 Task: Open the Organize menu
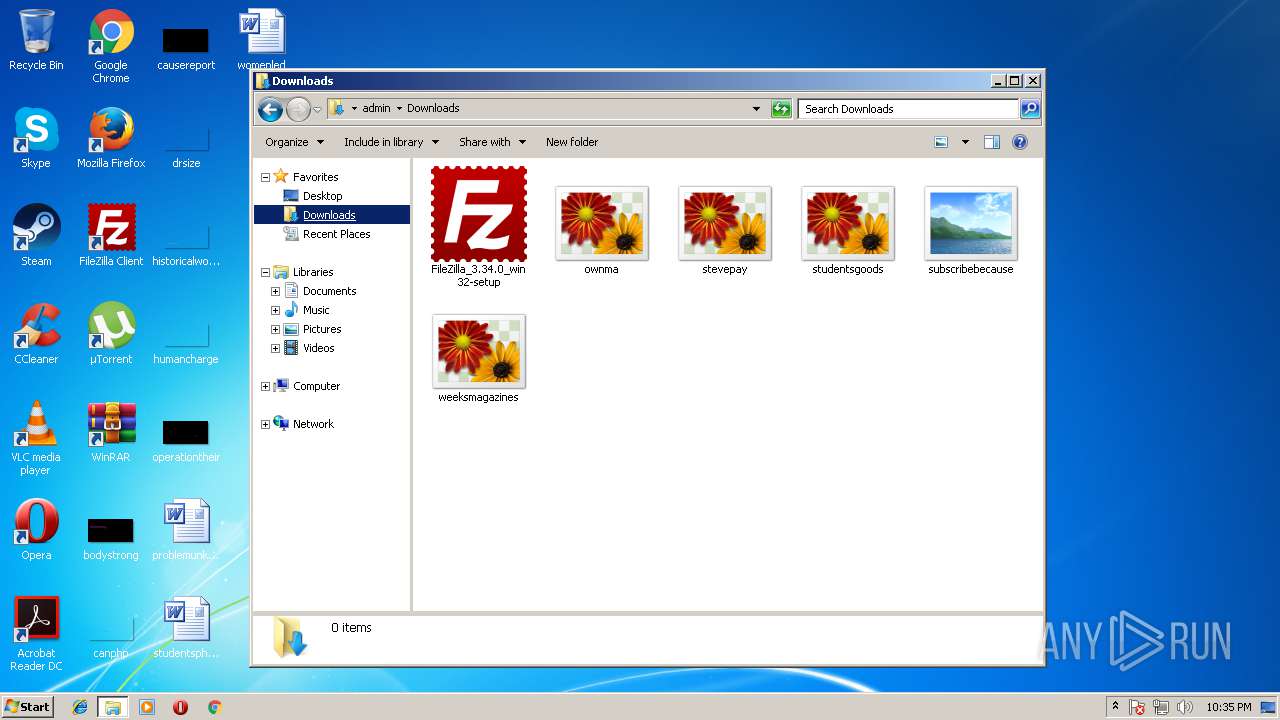point(294,142)
